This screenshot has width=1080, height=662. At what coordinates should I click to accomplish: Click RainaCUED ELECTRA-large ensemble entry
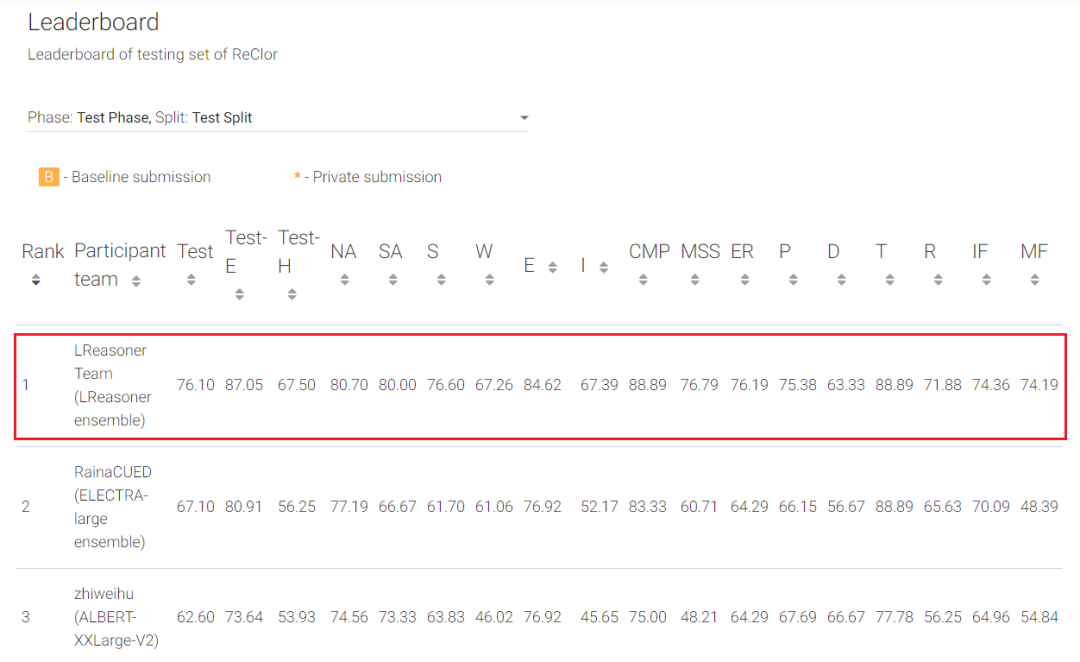(x=112, y=507)
